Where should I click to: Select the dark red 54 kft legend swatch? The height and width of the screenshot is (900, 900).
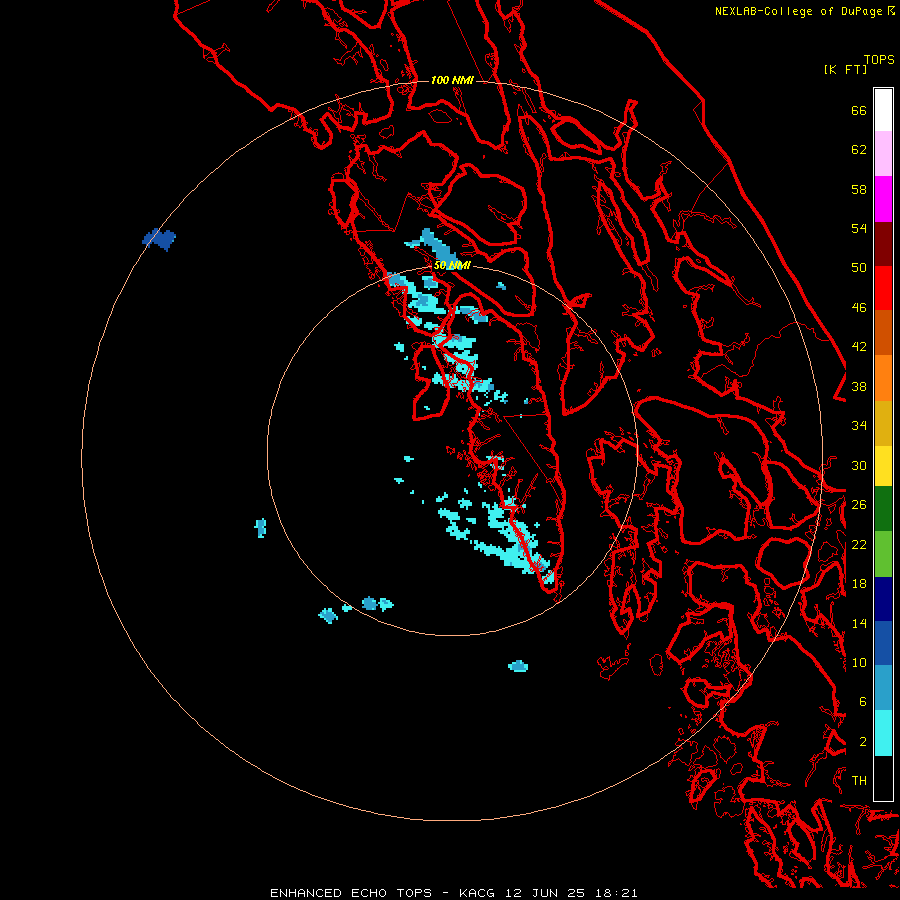(883, 243)
